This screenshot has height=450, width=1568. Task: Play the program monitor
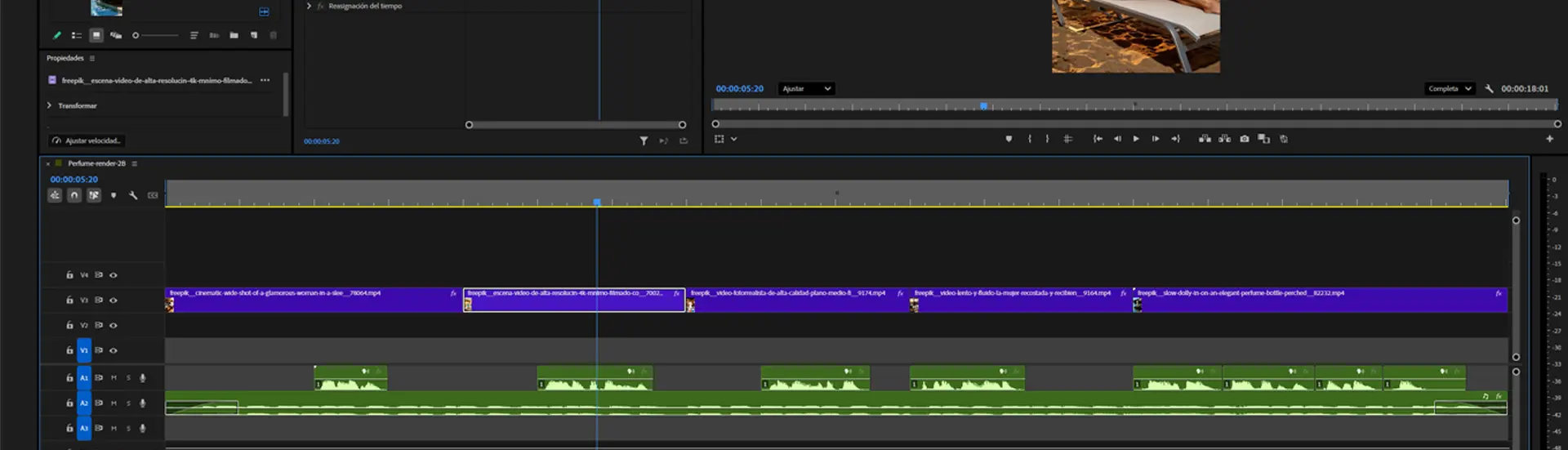pos(1136,139)
